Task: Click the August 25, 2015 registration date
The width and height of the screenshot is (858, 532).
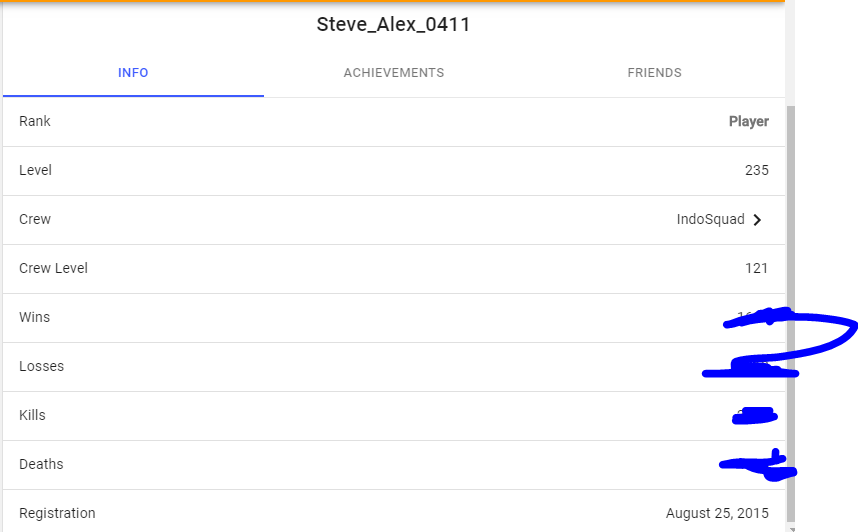Action: (x=717, y=513)
